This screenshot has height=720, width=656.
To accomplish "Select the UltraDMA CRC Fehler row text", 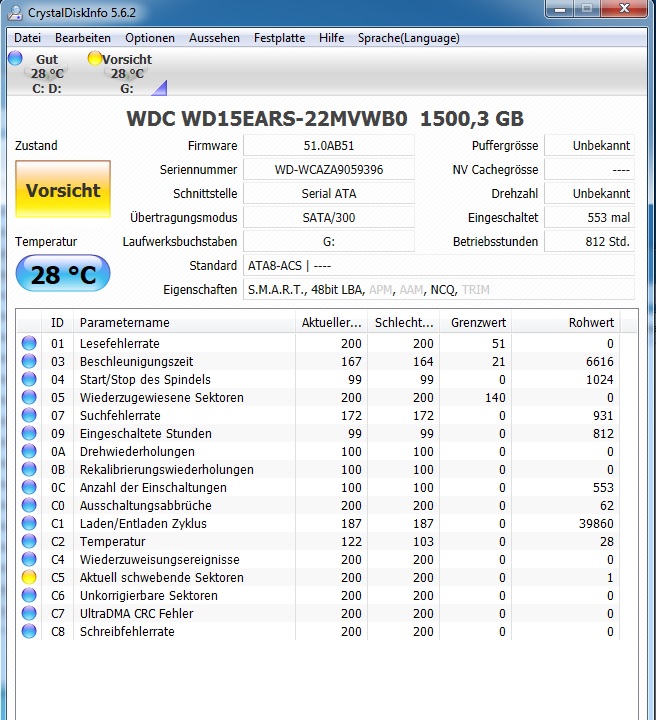I will click(x=136, y=613).
